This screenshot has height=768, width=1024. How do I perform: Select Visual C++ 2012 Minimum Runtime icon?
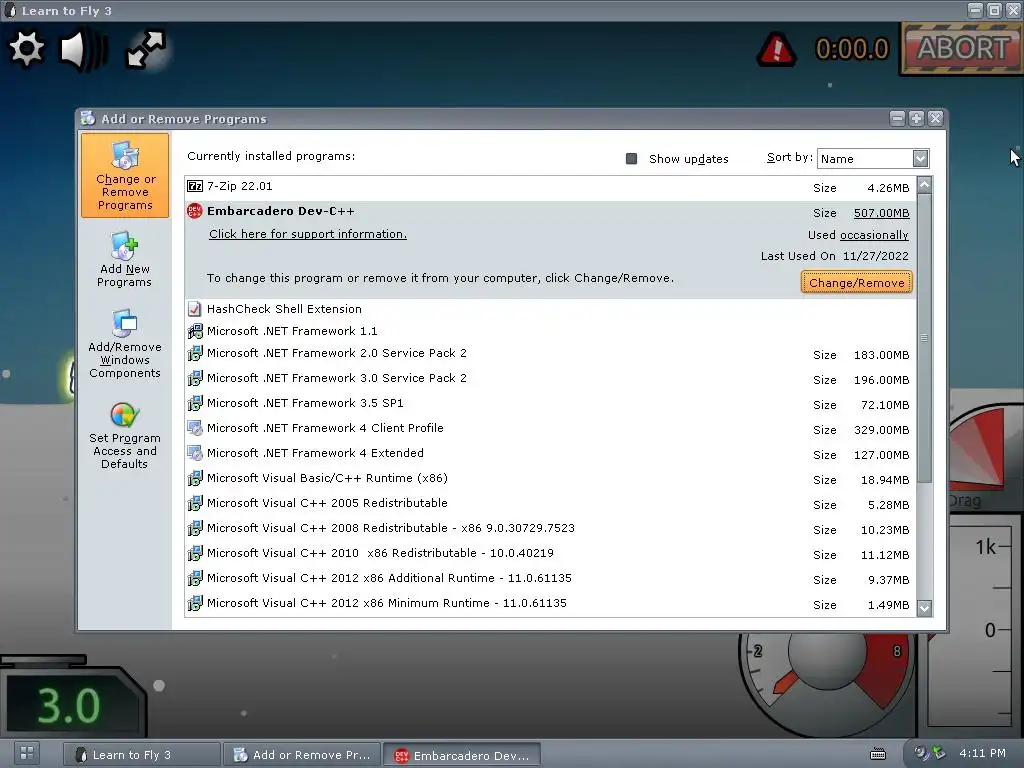point(195,603)
